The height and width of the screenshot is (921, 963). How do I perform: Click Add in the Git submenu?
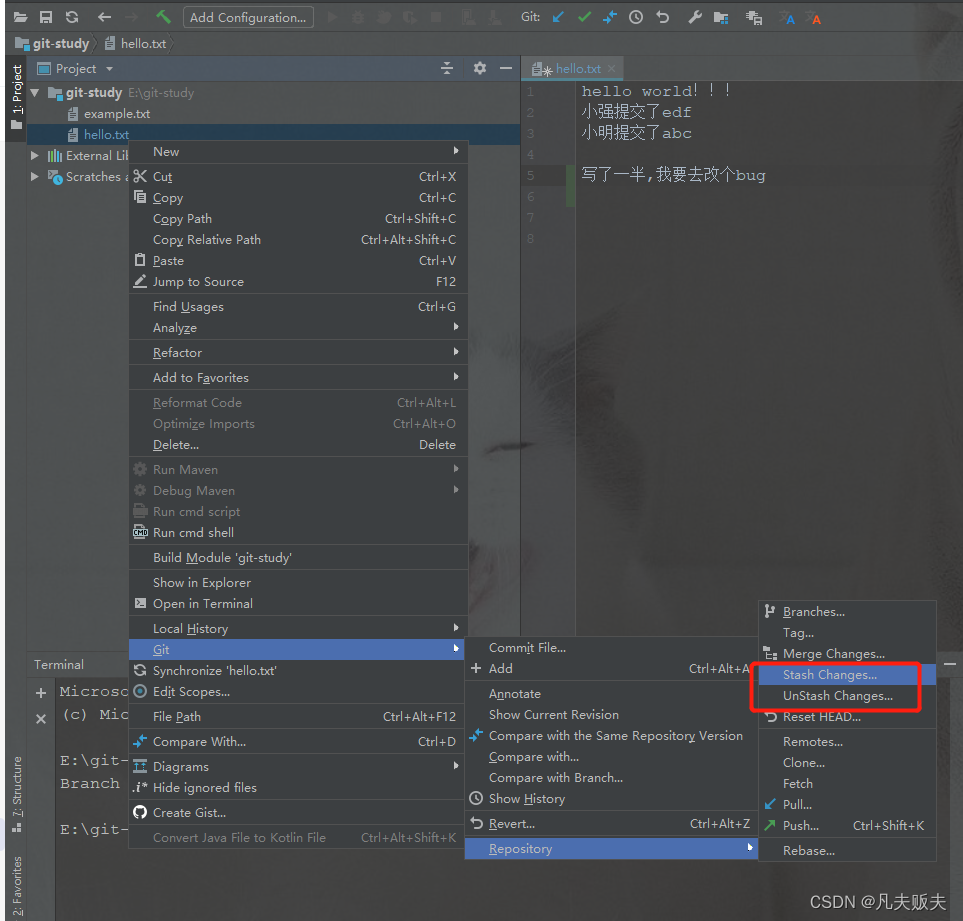point(611,668)
